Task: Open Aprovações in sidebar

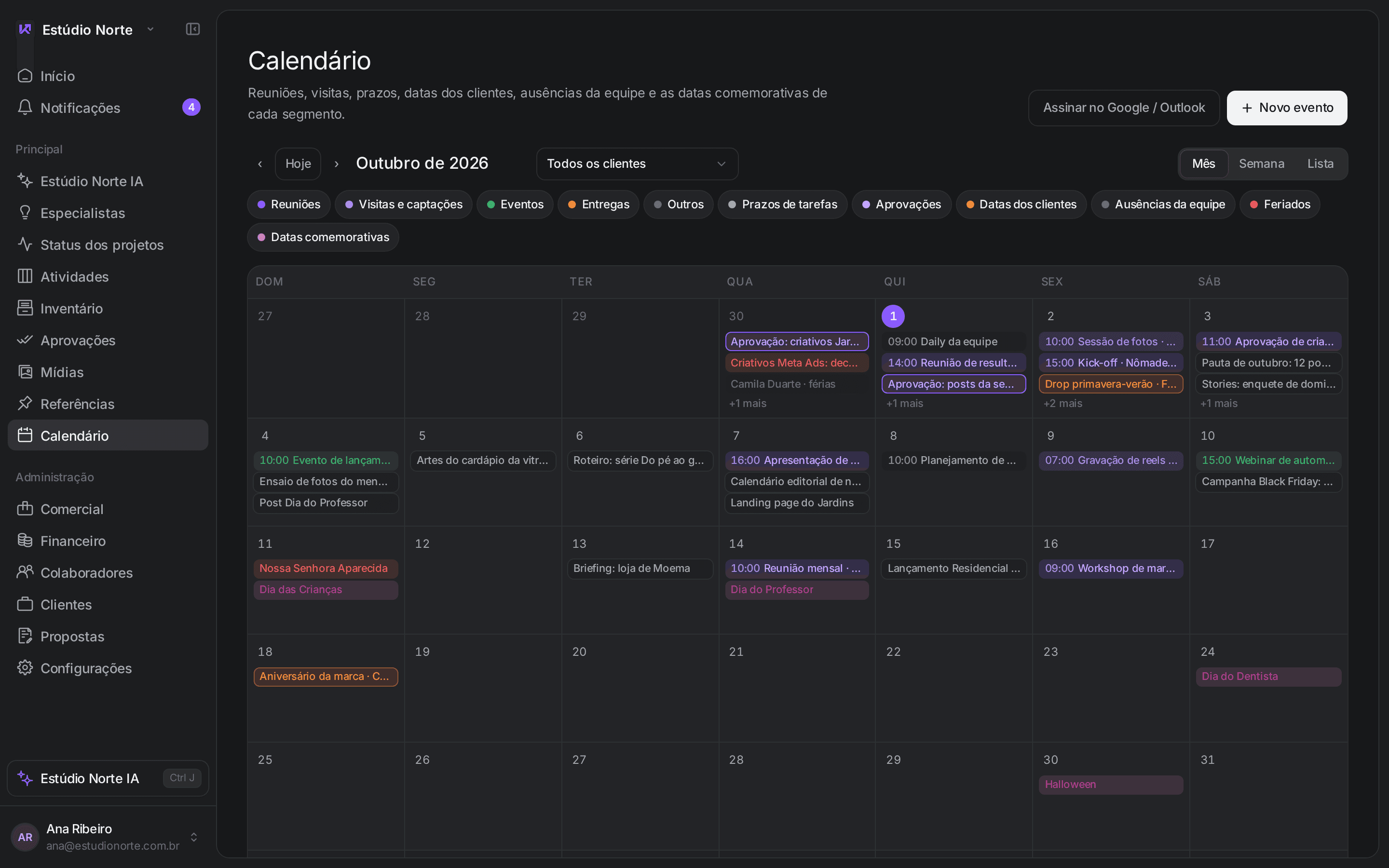Action: pyautogui.click(x=108, y=340)
